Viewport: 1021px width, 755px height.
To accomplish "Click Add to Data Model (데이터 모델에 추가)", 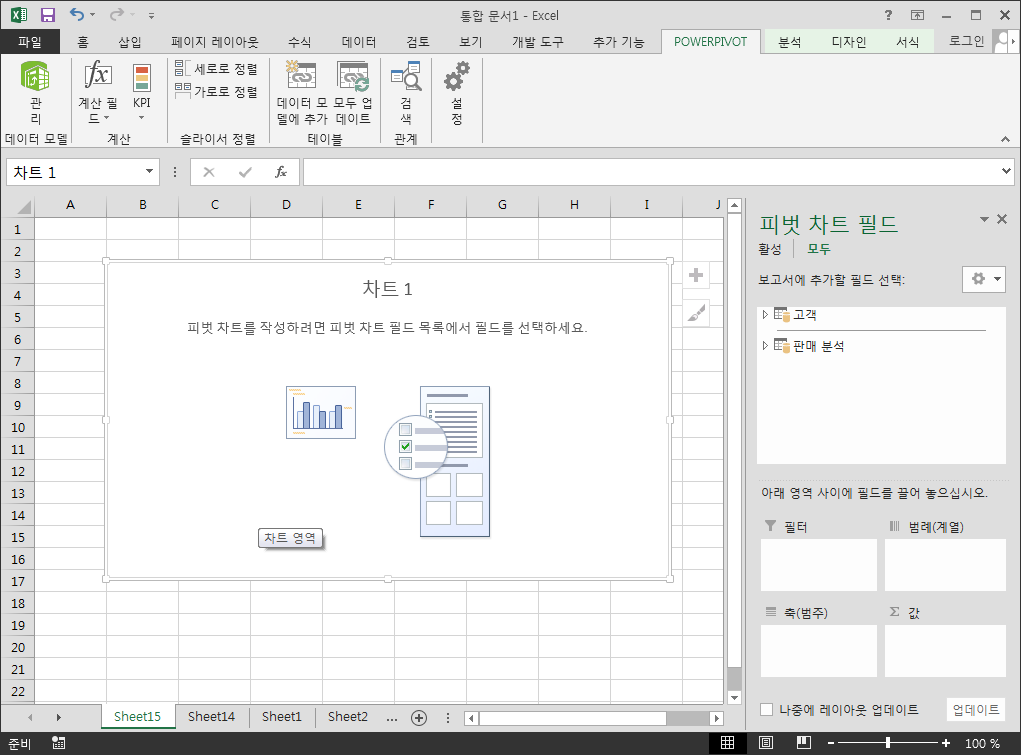I will pos(302,92).
